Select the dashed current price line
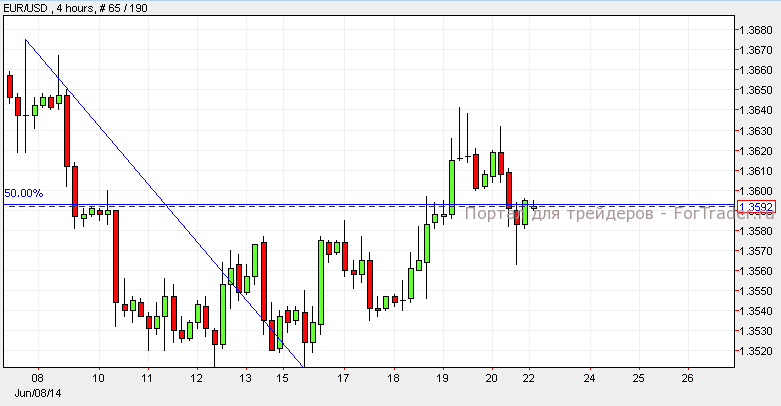The height and width of the screenshot is (406, 781). click(369, 207)
